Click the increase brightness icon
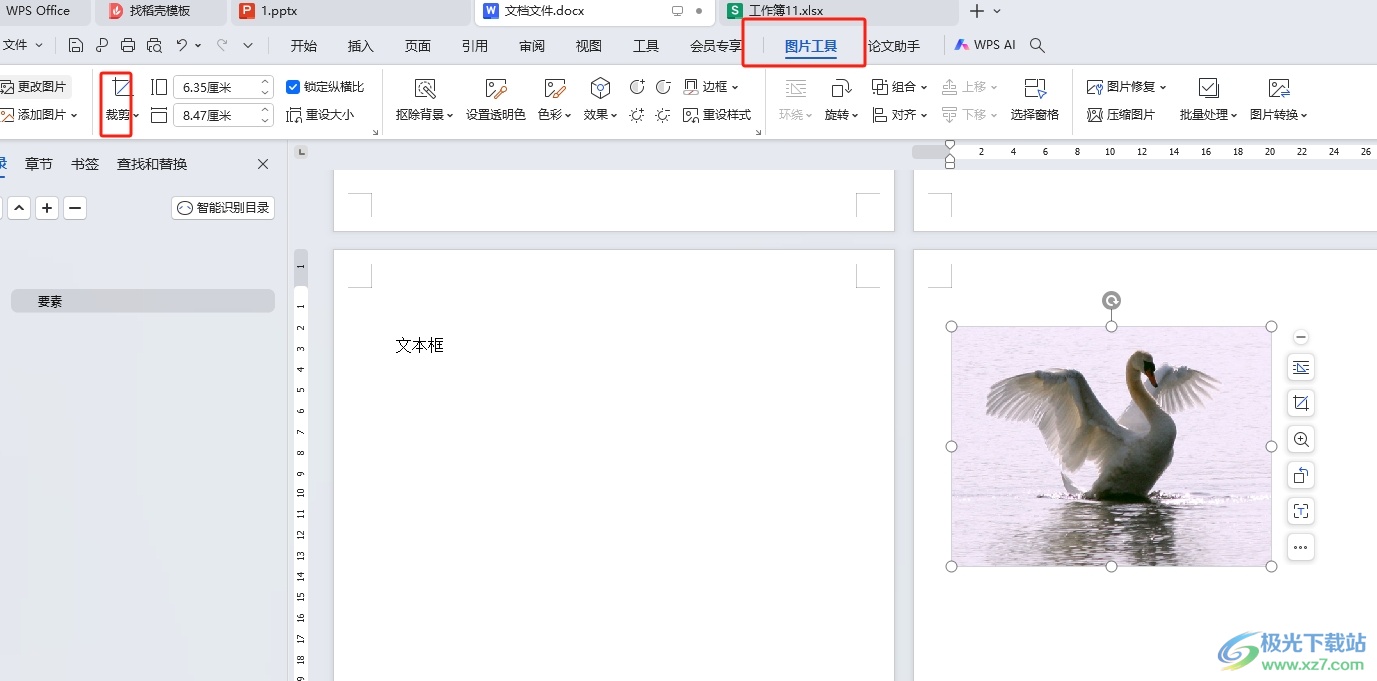This screenshot has width=1377, height=681. pos(637,115)
